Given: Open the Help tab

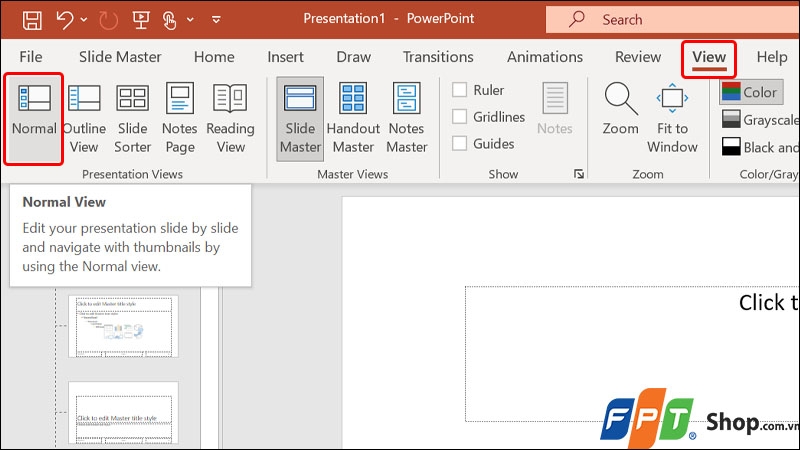Looking at the screenshot, I should pos(771,57).
